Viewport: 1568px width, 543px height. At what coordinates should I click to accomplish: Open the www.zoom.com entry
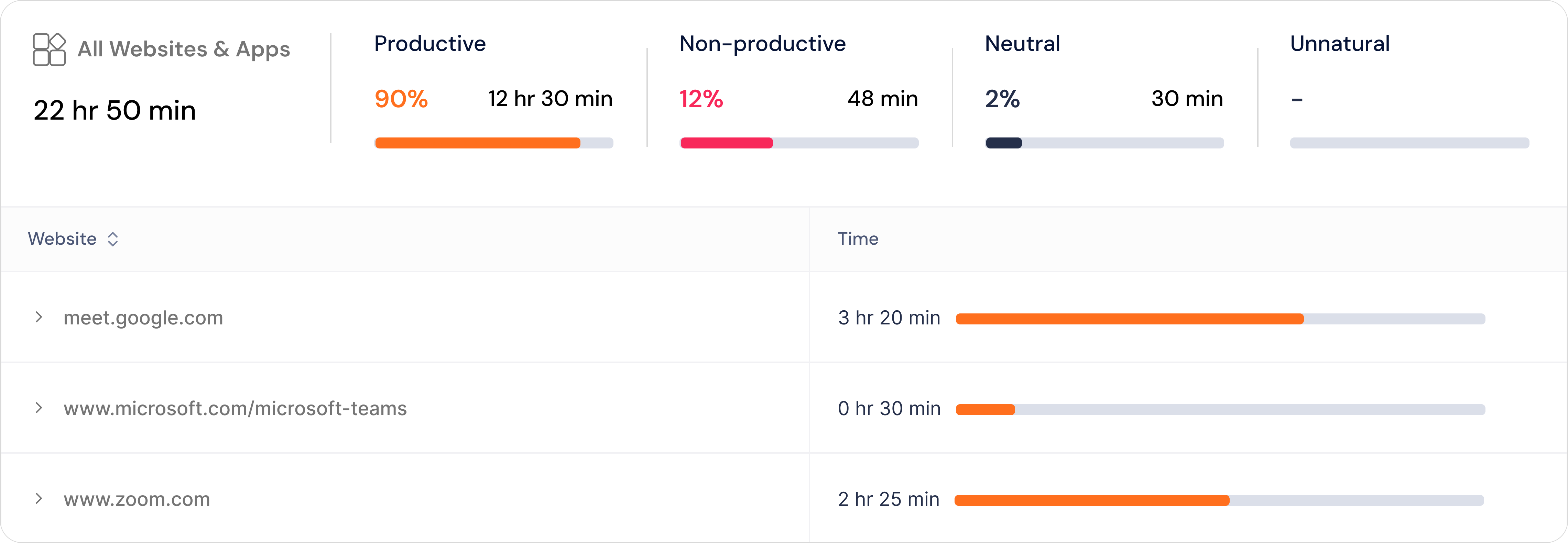(137, 499)
